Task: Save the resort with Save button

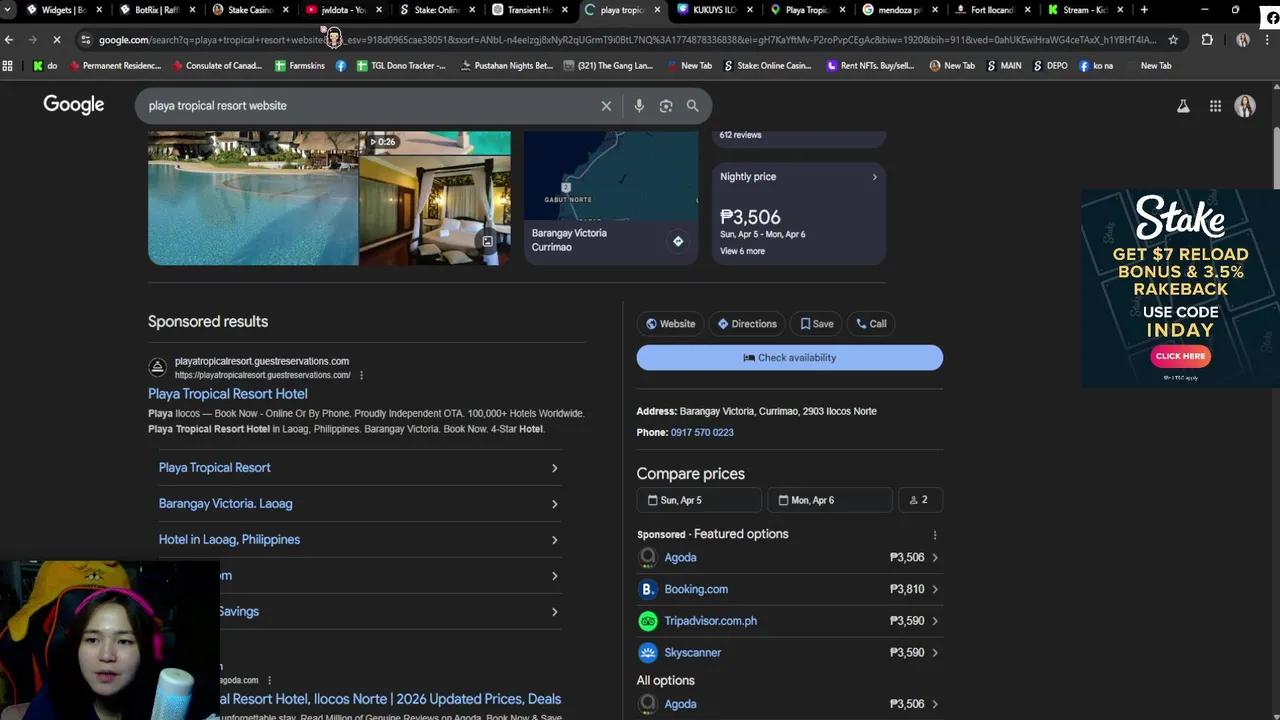Action: coord(817,324)
